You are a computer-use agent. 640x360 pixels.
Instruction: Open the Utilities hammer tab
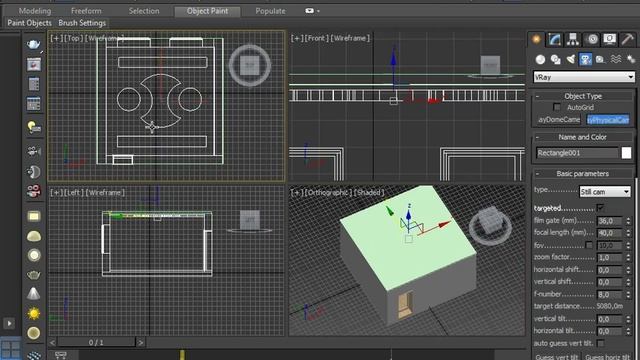click(627, 39)
